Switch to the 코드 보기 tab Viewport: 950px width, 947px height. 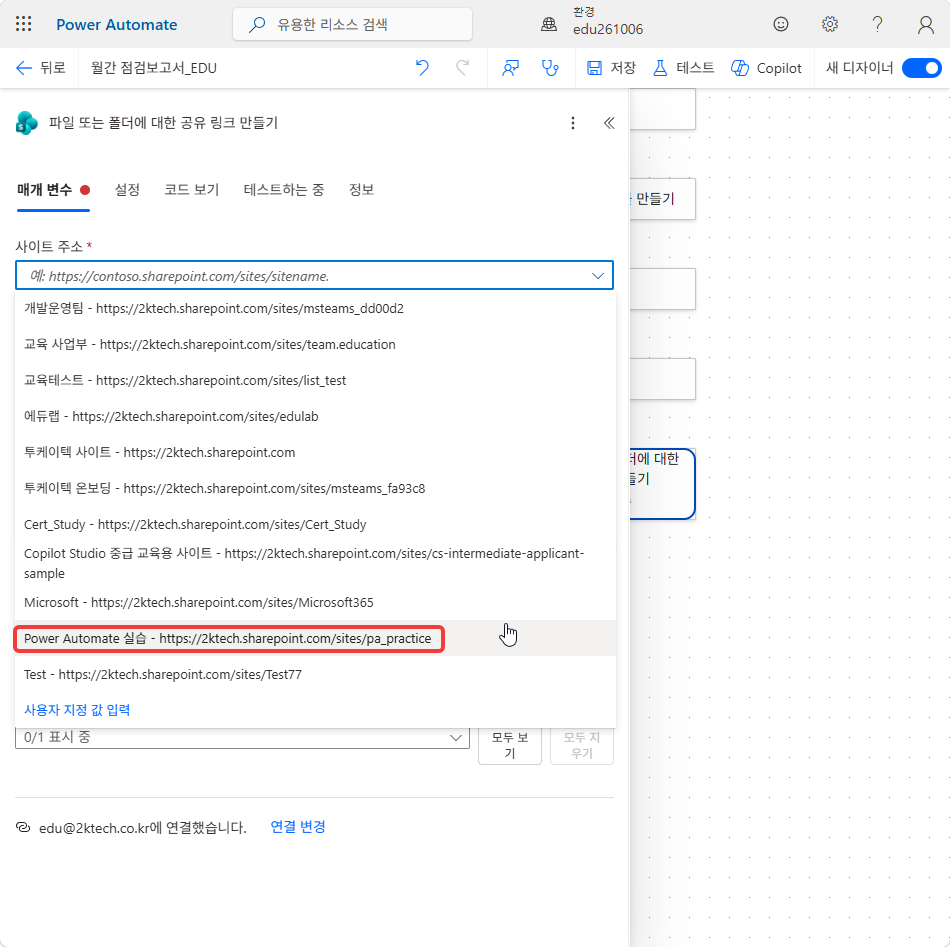pyautogui.click(x=191, y=190)
